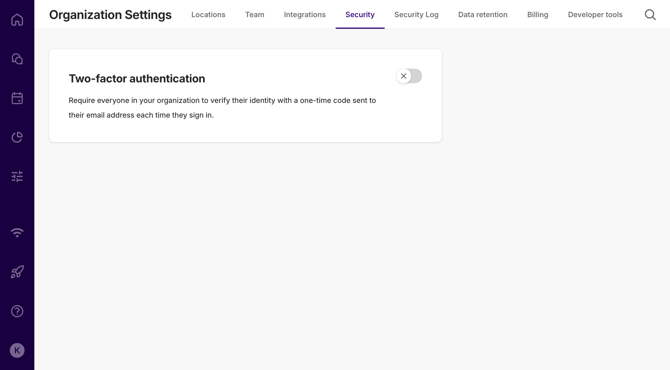Switch to the Locations tab

208,15
